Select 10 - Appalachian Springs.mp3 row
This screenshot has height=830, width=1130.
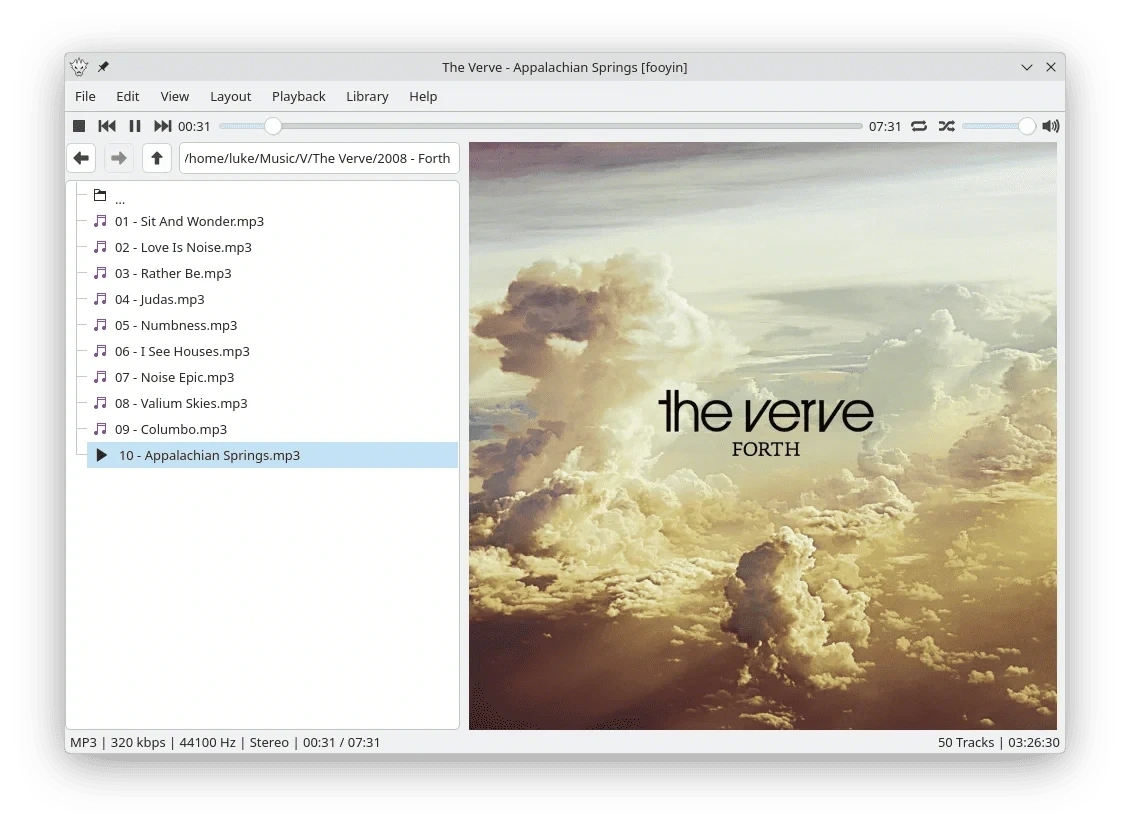[272, 455]
